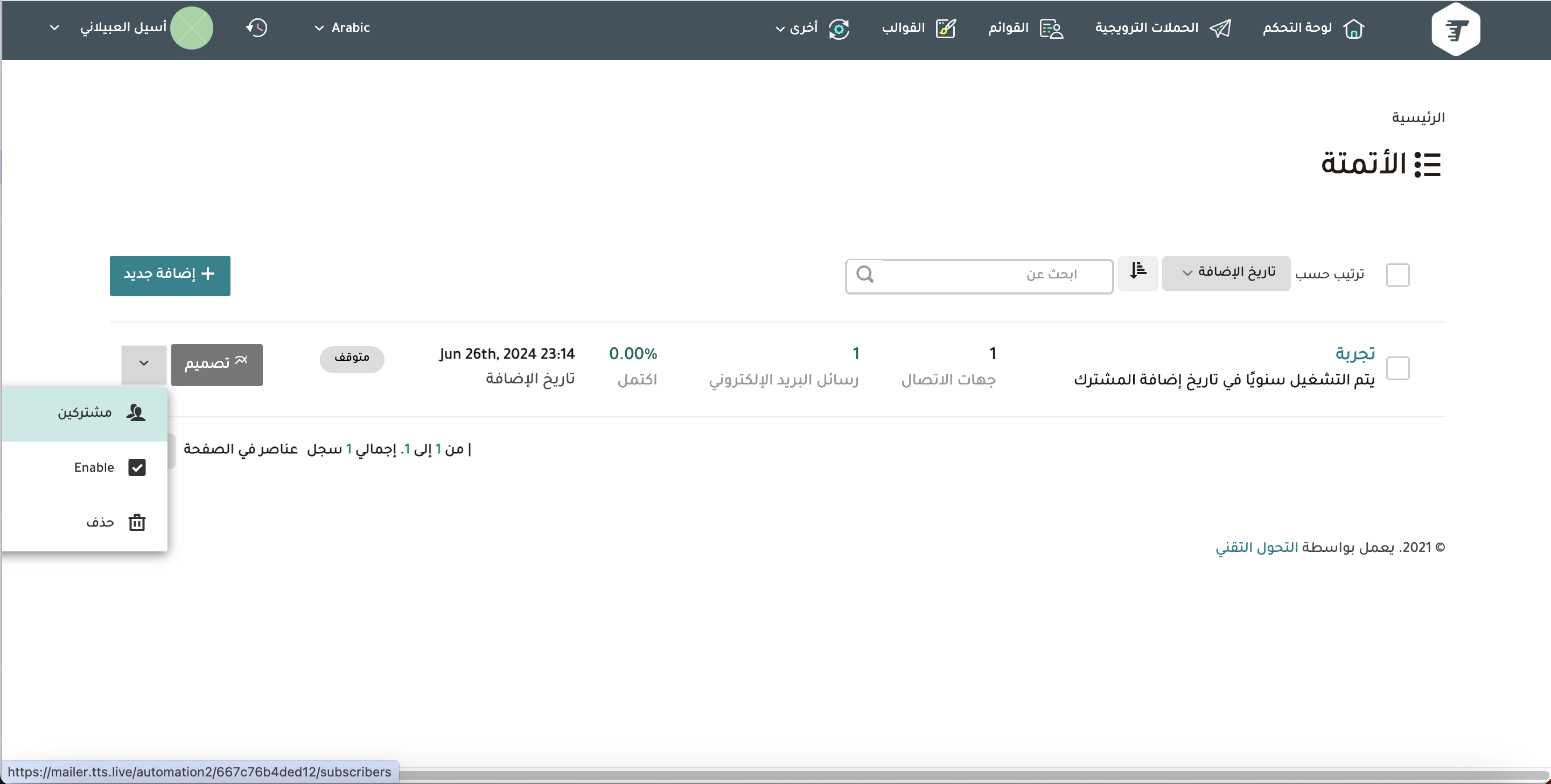Expand the أخرى menu dropdown
Screen dimensions: 1551x784
point(796,27)
